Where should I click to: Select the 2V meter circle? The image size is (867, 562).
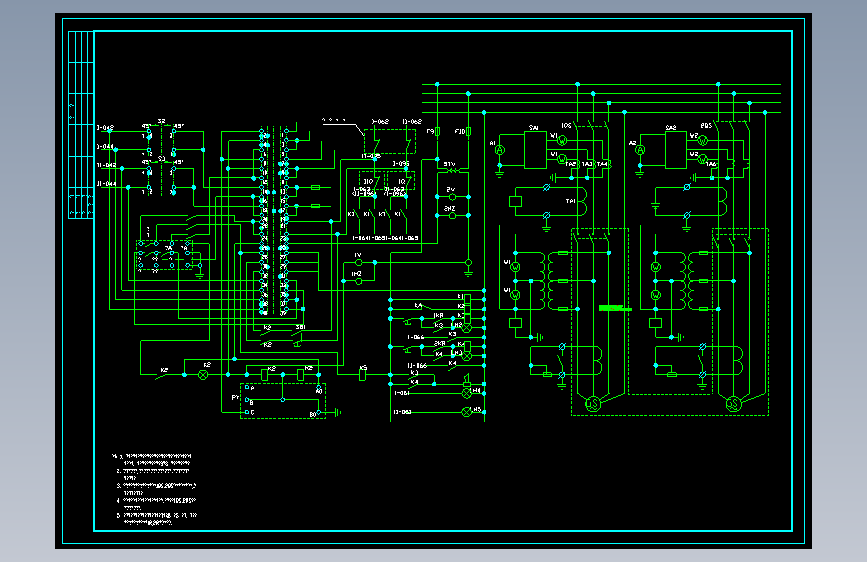pos(452,197)
